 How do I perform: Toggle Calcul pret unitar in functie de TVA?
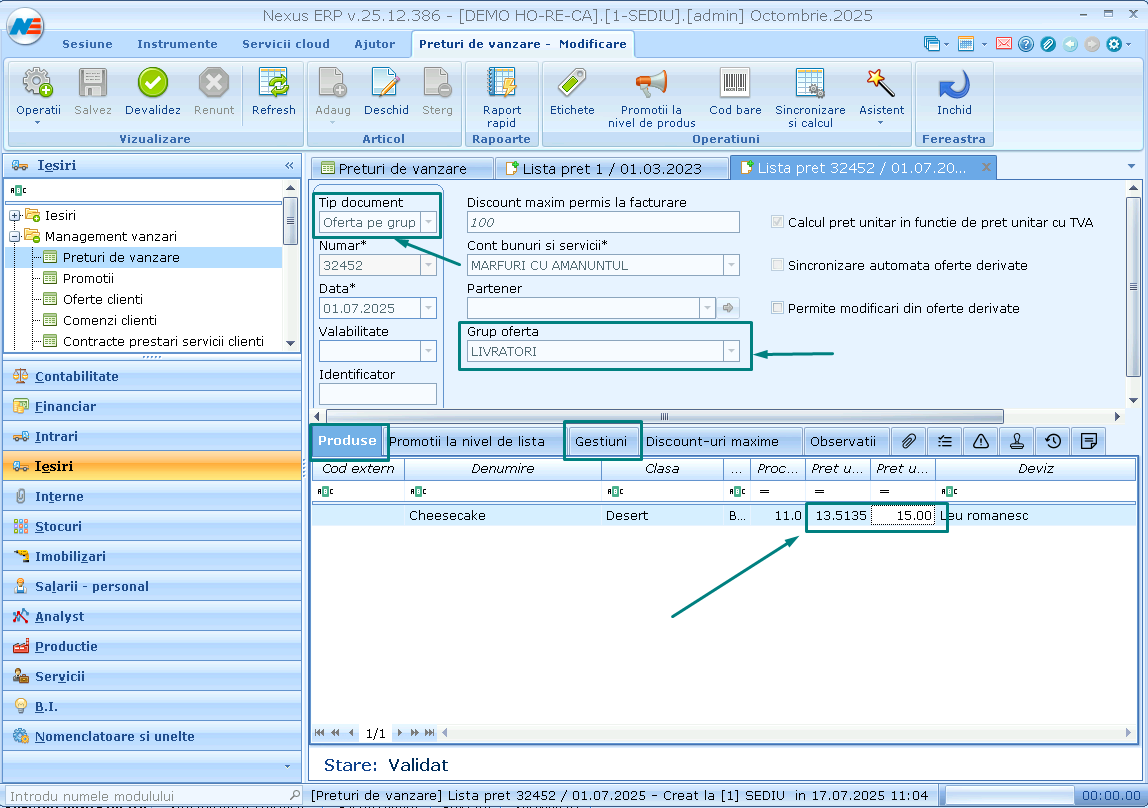[x=778, y=223]
